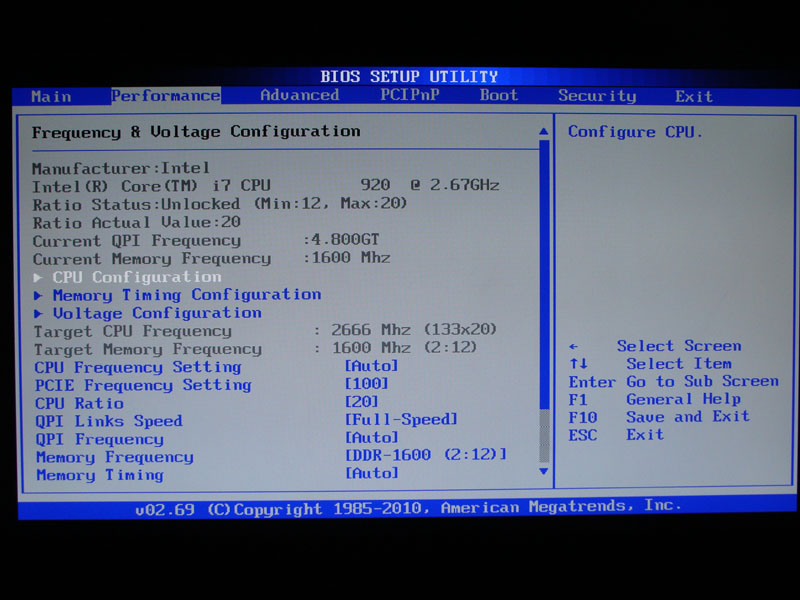
Task: Select the Performance tab
Action: coord(166,95)
